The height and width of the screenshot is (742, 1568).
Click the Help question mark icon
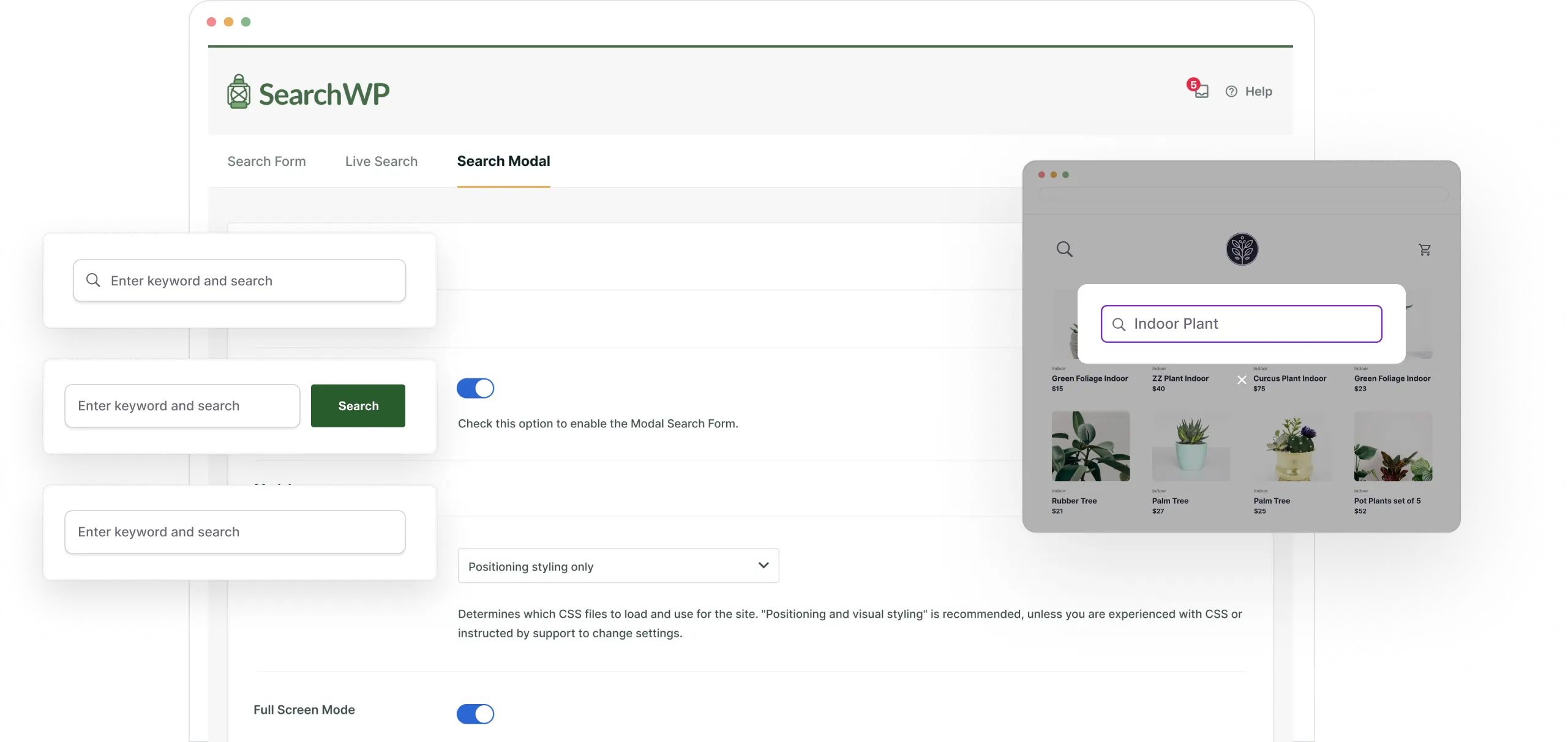tap(1232, 91)
